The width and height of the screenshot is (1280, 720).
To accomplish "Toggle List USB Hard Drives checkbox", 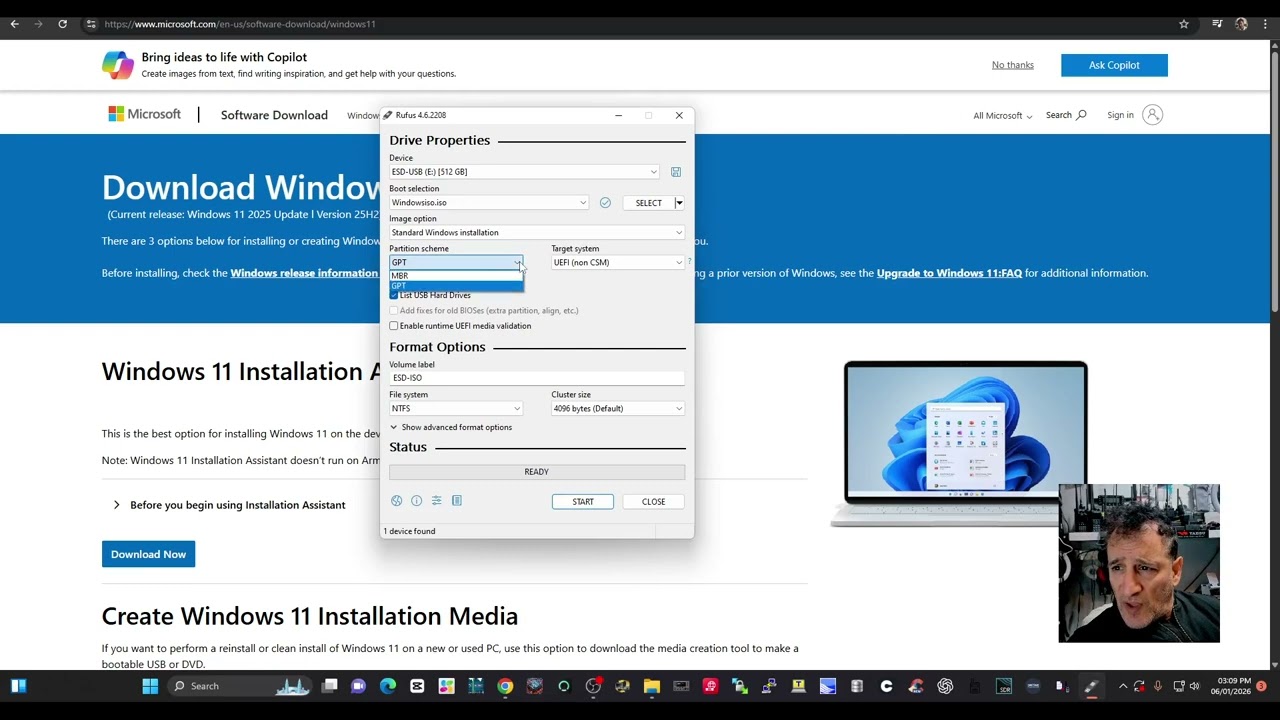I will pos(394,295).
